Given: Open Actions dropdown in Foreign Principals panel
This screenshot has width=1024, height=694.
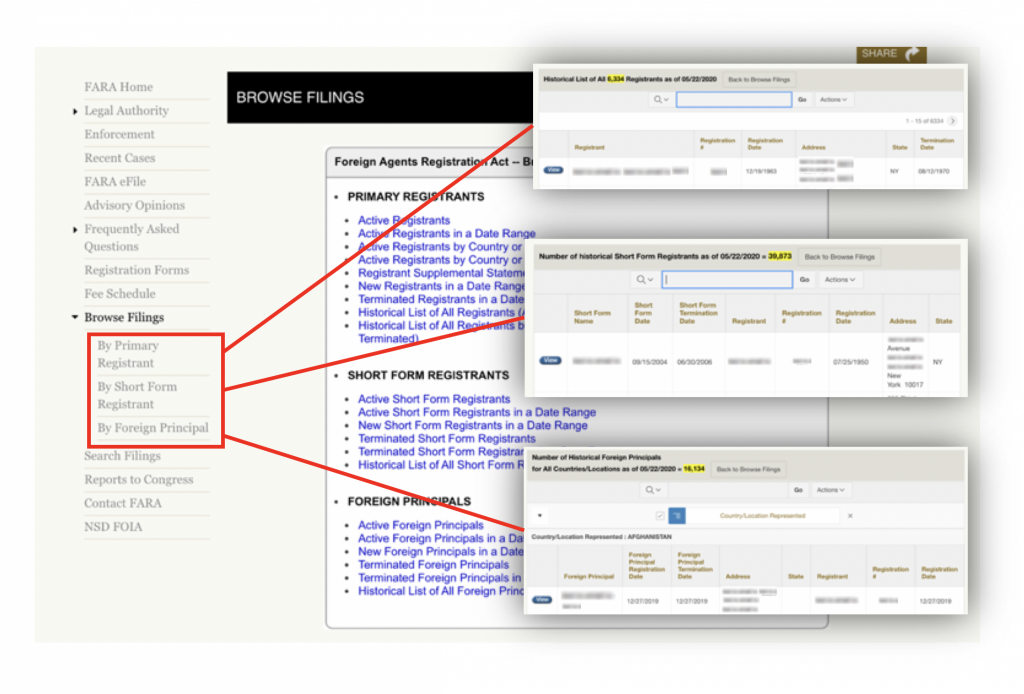Looking at the screenshot, I should [830, 490].
